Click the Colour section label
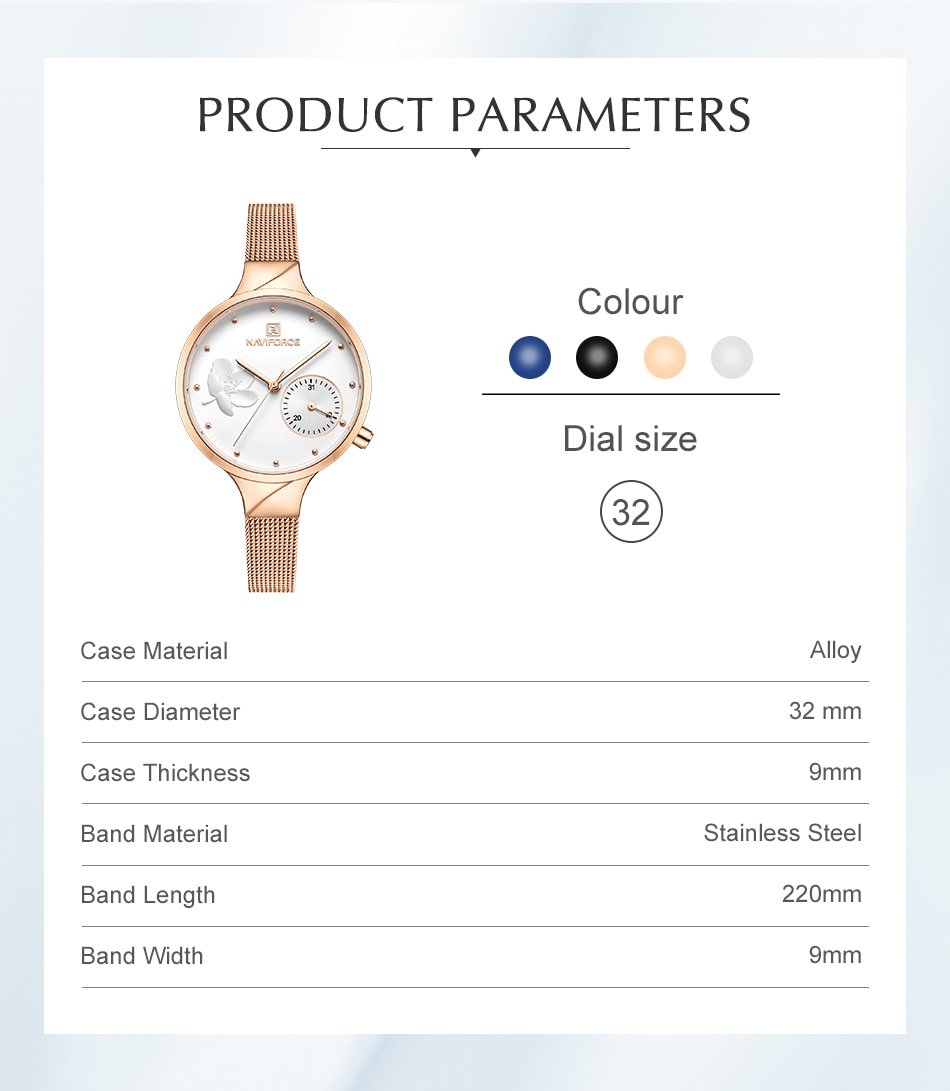This screenshot has height=1091, width=950. [x=630, y=302]
